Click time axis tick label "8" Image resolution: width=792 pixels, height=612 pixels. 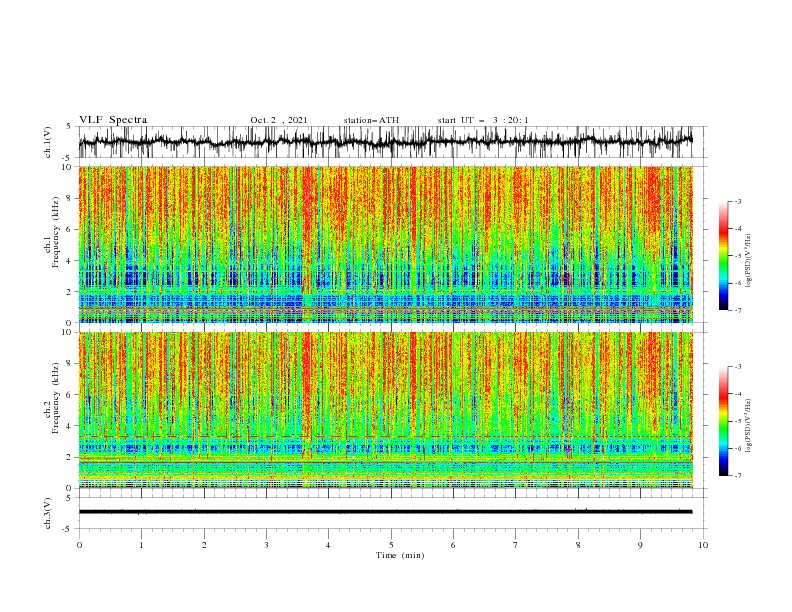click(578, 545)
